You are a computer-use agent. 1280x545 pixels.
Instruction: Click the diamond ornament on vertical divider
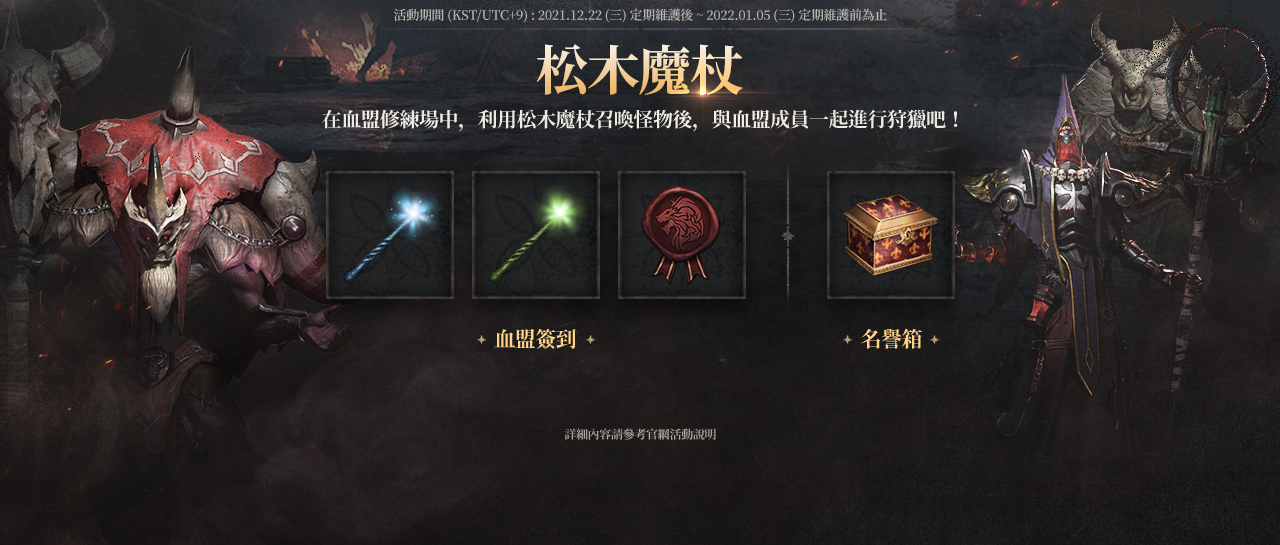point(788,236)
